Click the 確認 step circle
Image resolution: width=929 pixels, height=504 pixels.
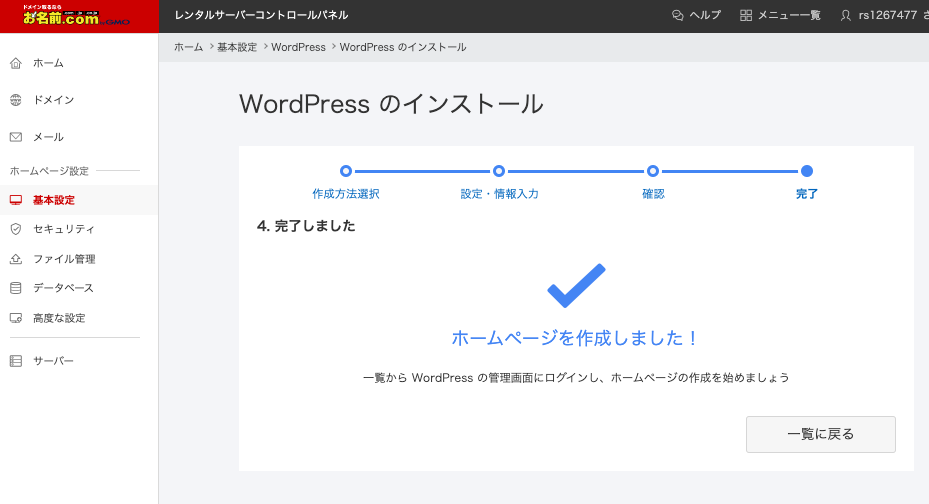point(653,171)
